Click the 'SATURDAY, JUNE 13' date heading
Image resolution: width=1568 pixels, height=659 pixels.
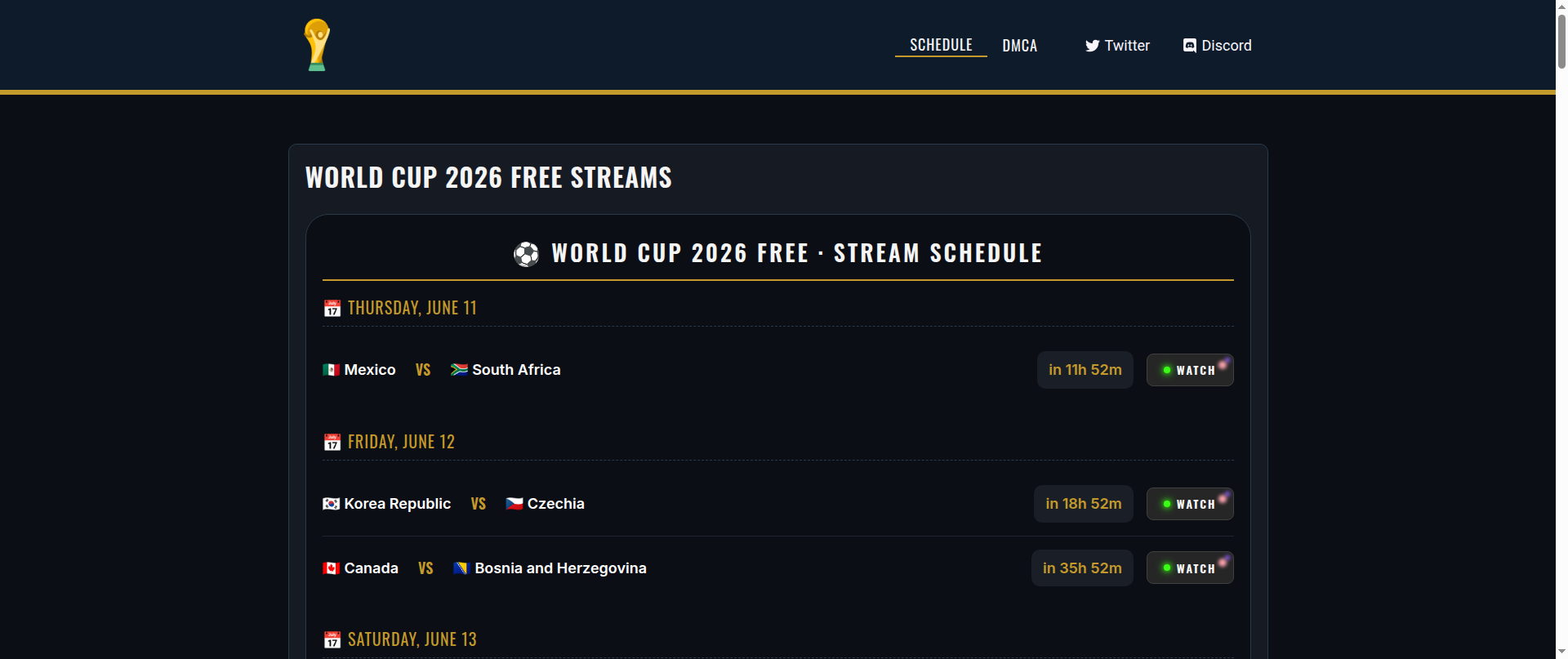click(x=412, y=639)
